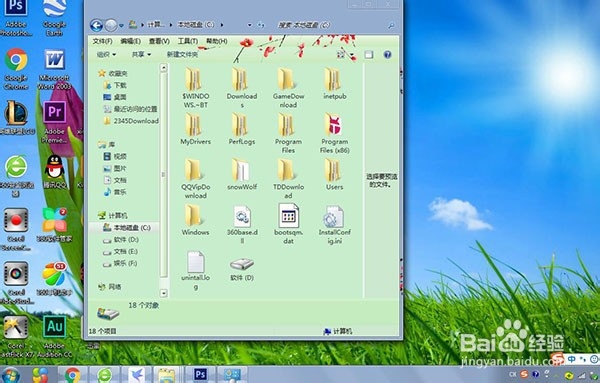Screen dimensions: 600x383
Task: Open the 帮助(H) menu
Action: (217, 41)
